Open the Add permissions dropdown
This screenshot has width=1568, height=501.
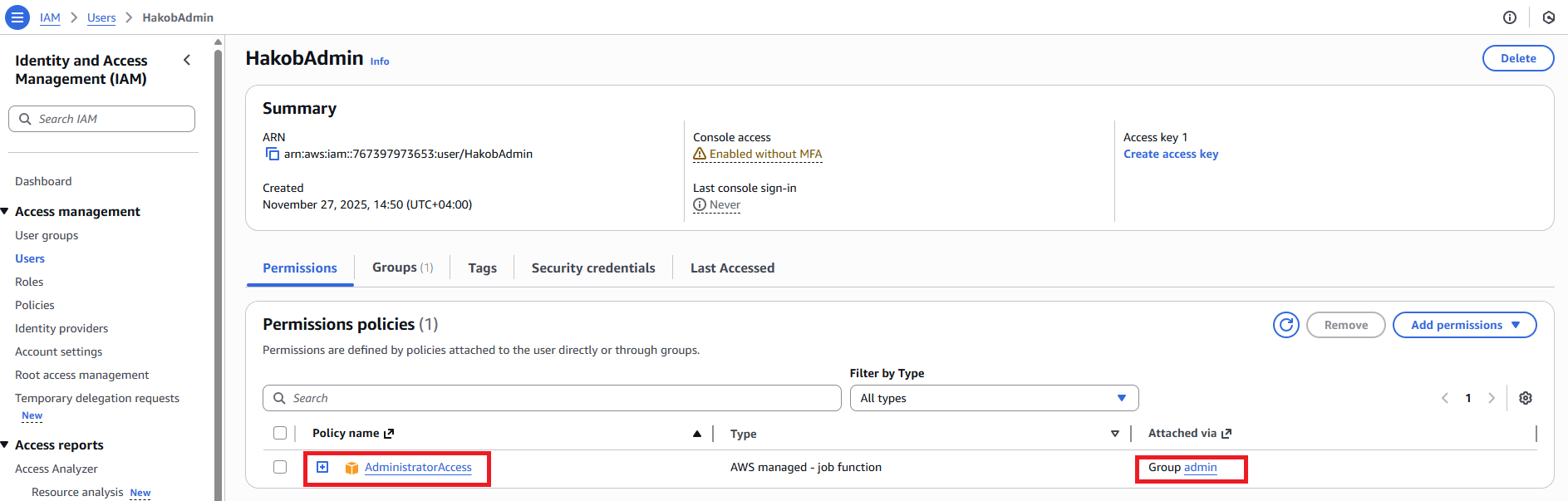pos(1463,325)
